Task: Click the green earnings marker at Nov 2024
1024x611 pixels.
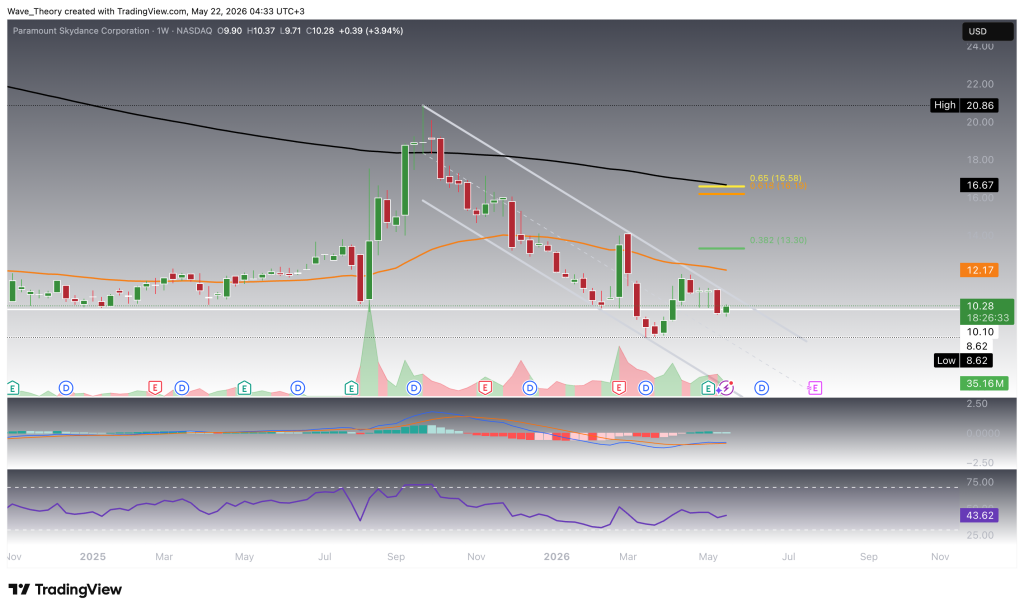Action: point(12,388)
